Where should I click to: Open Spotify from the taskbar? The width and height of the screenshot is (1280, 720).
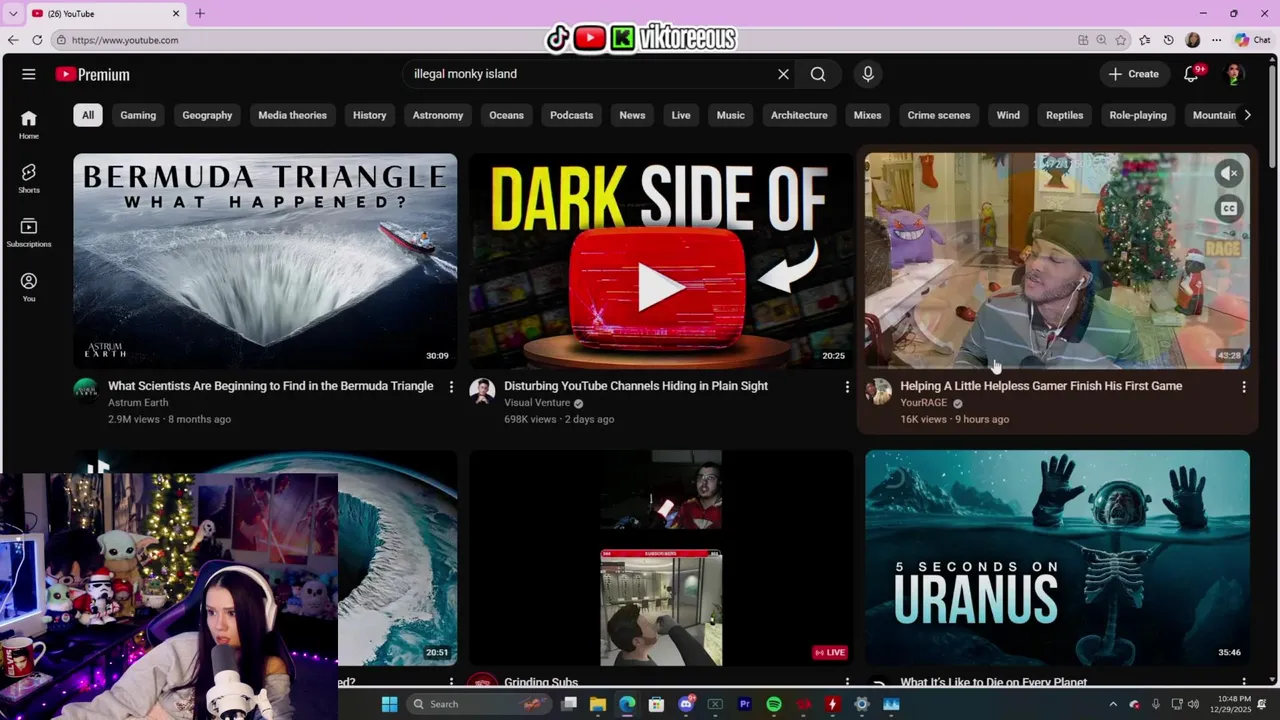[x=774, y=704]
